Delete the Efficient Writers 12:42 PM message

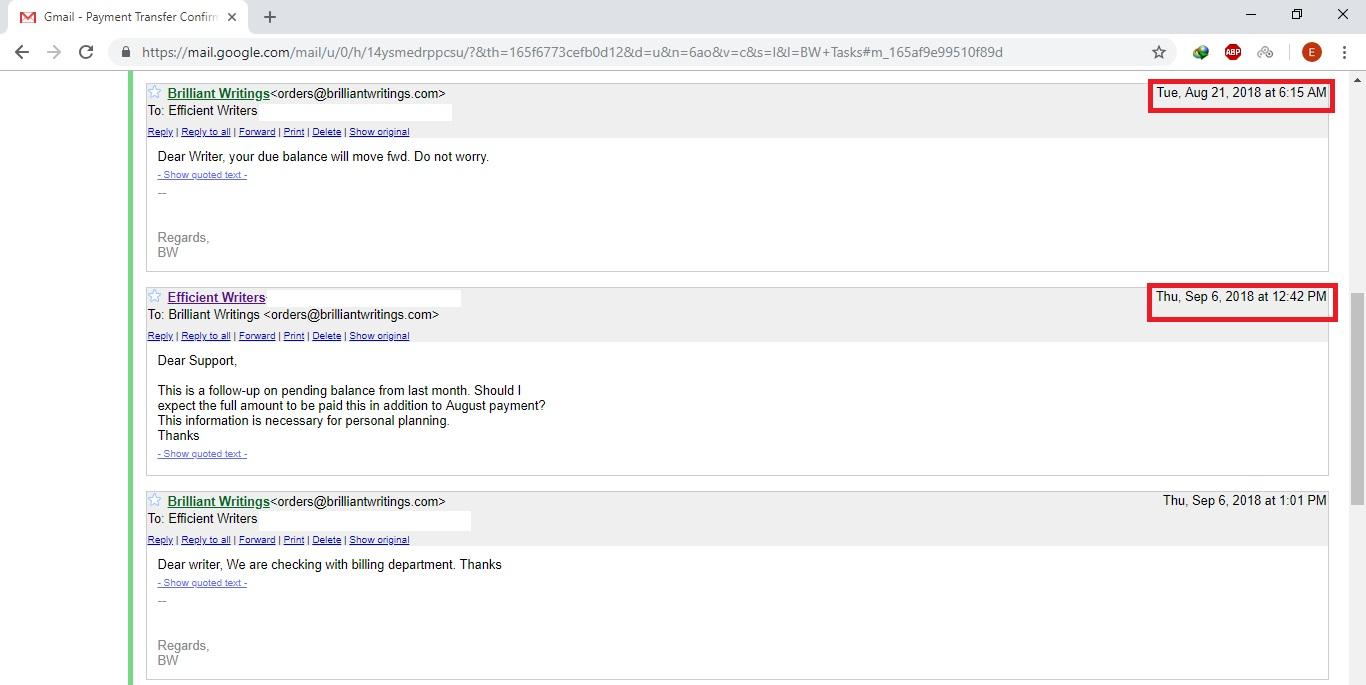pos(327,336)
